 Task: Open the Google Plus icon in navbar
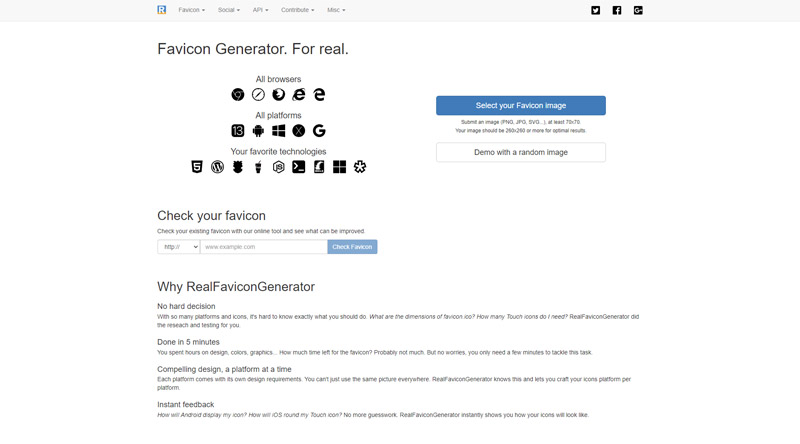coord(638,10)
